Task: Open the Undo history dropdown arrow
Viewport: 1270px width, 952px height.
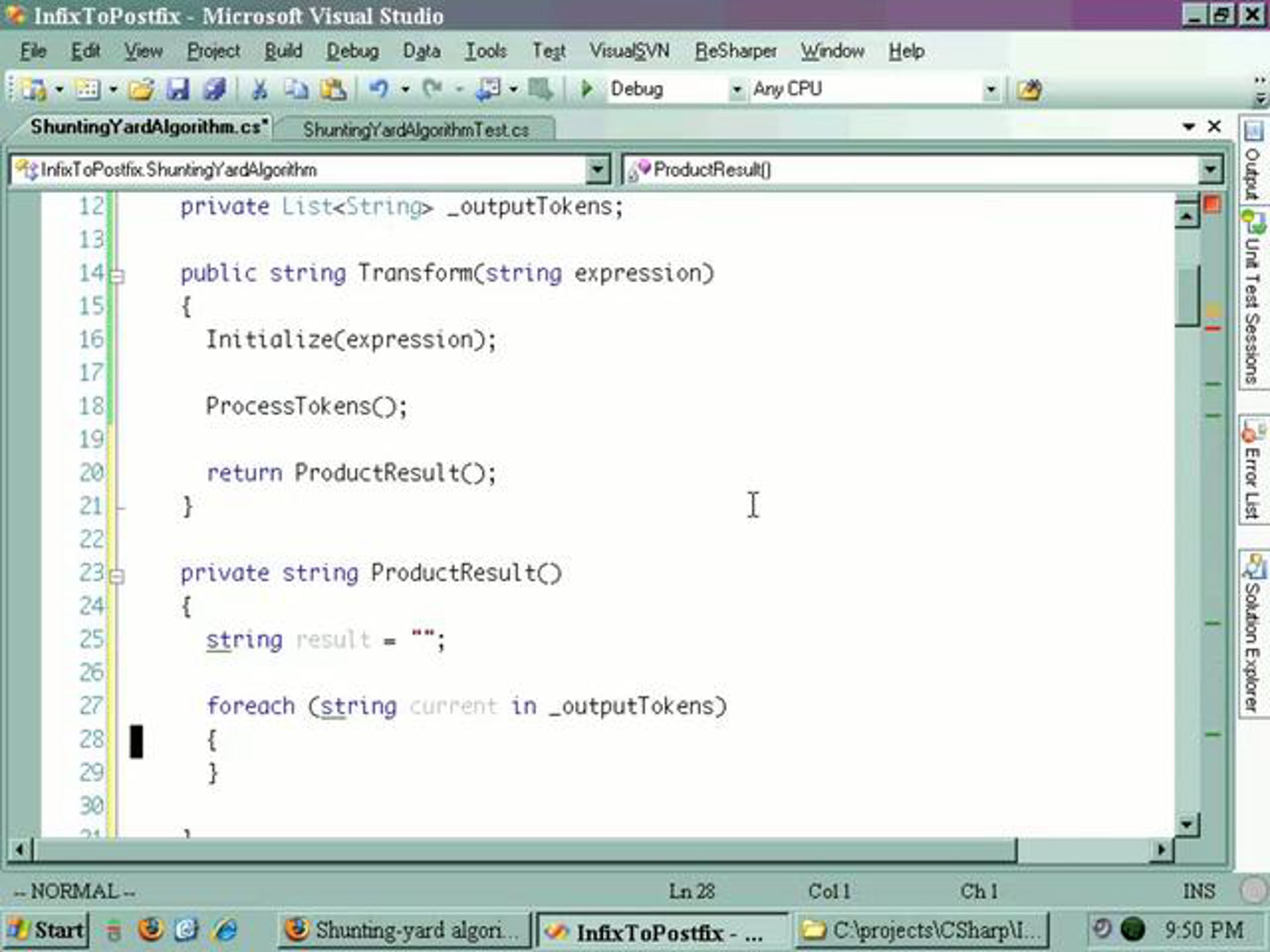Action: (405, 89)
